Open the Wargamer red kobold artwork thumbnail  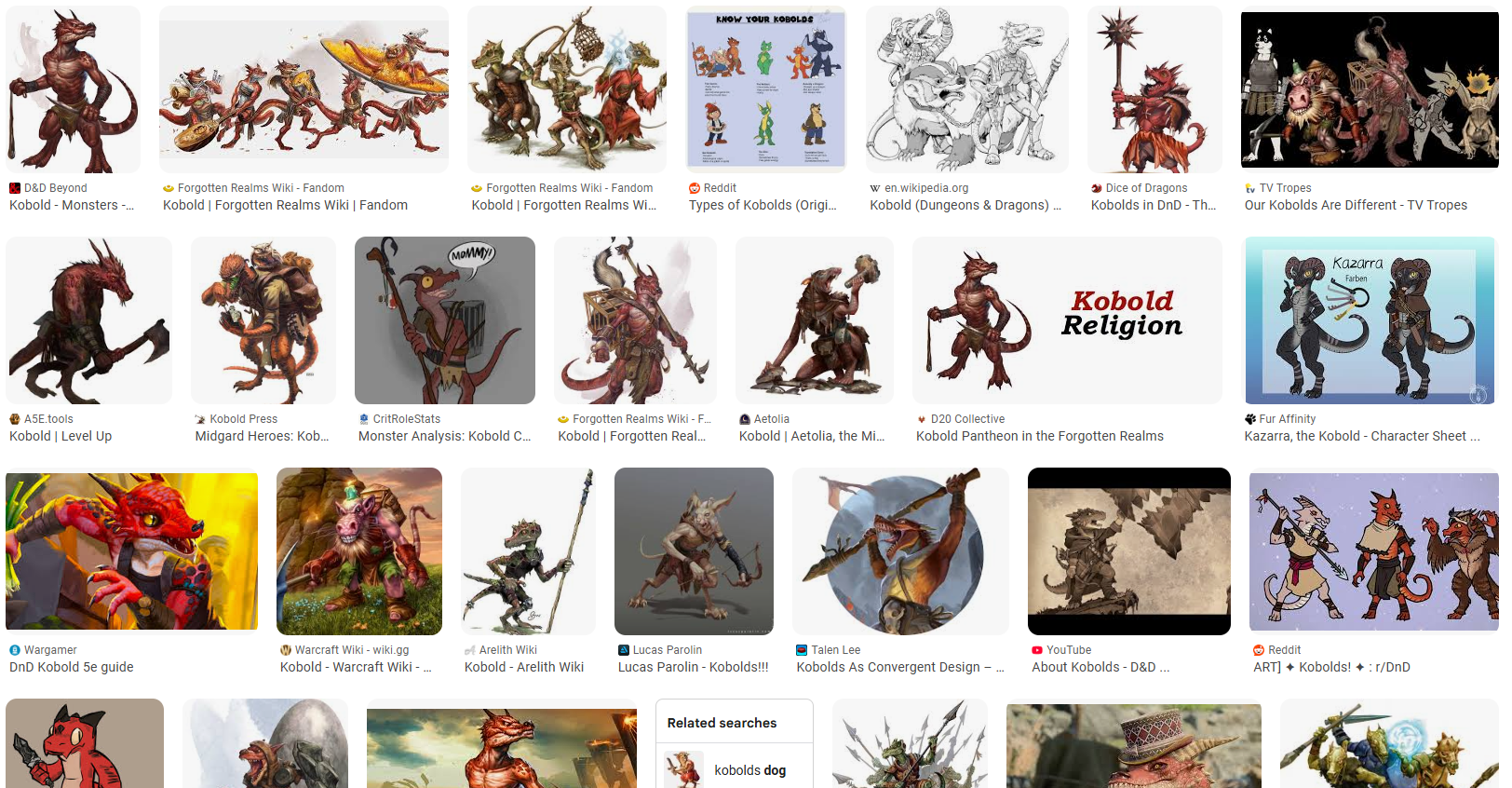point(132,551)
